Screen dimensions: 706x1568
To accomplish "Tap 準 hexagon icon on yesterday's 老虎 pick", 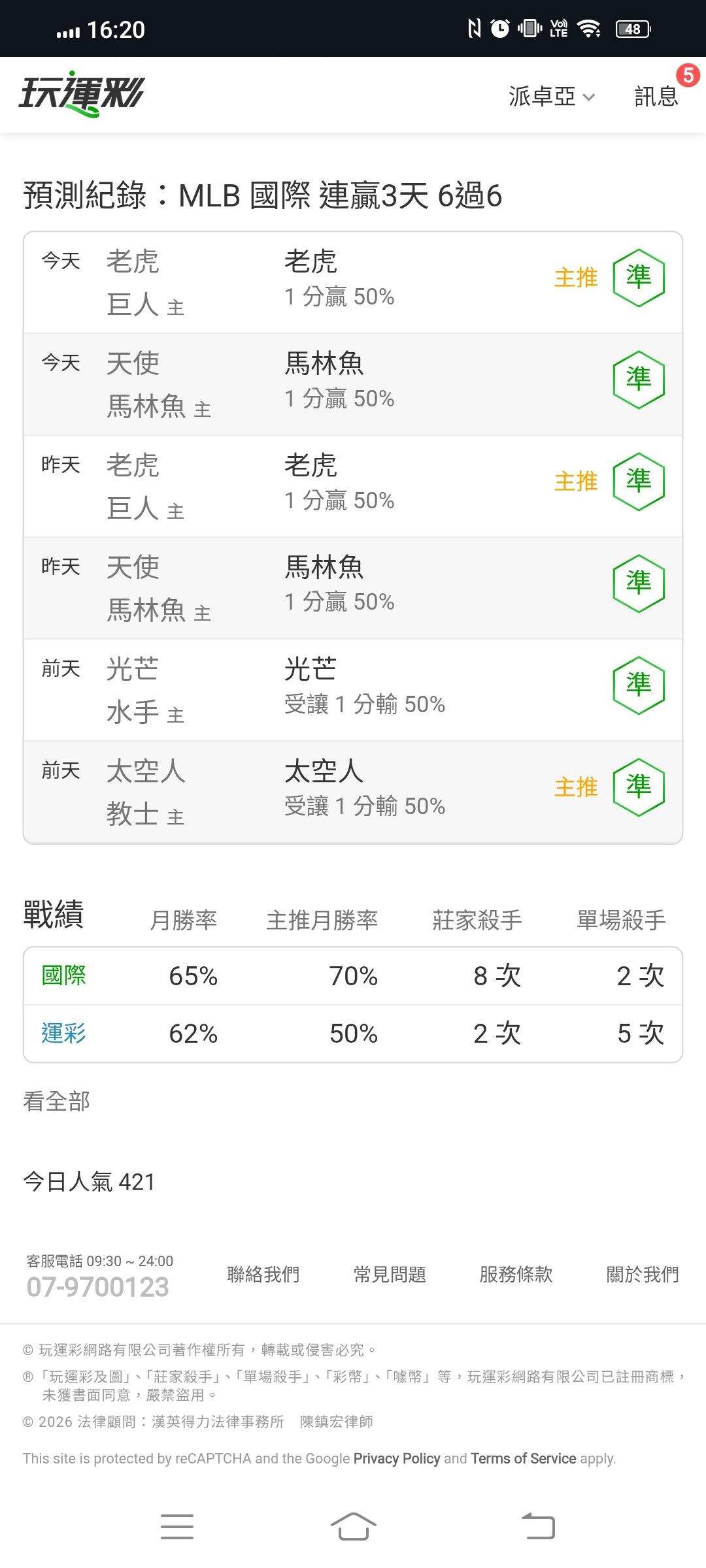I will click(639, 482).
